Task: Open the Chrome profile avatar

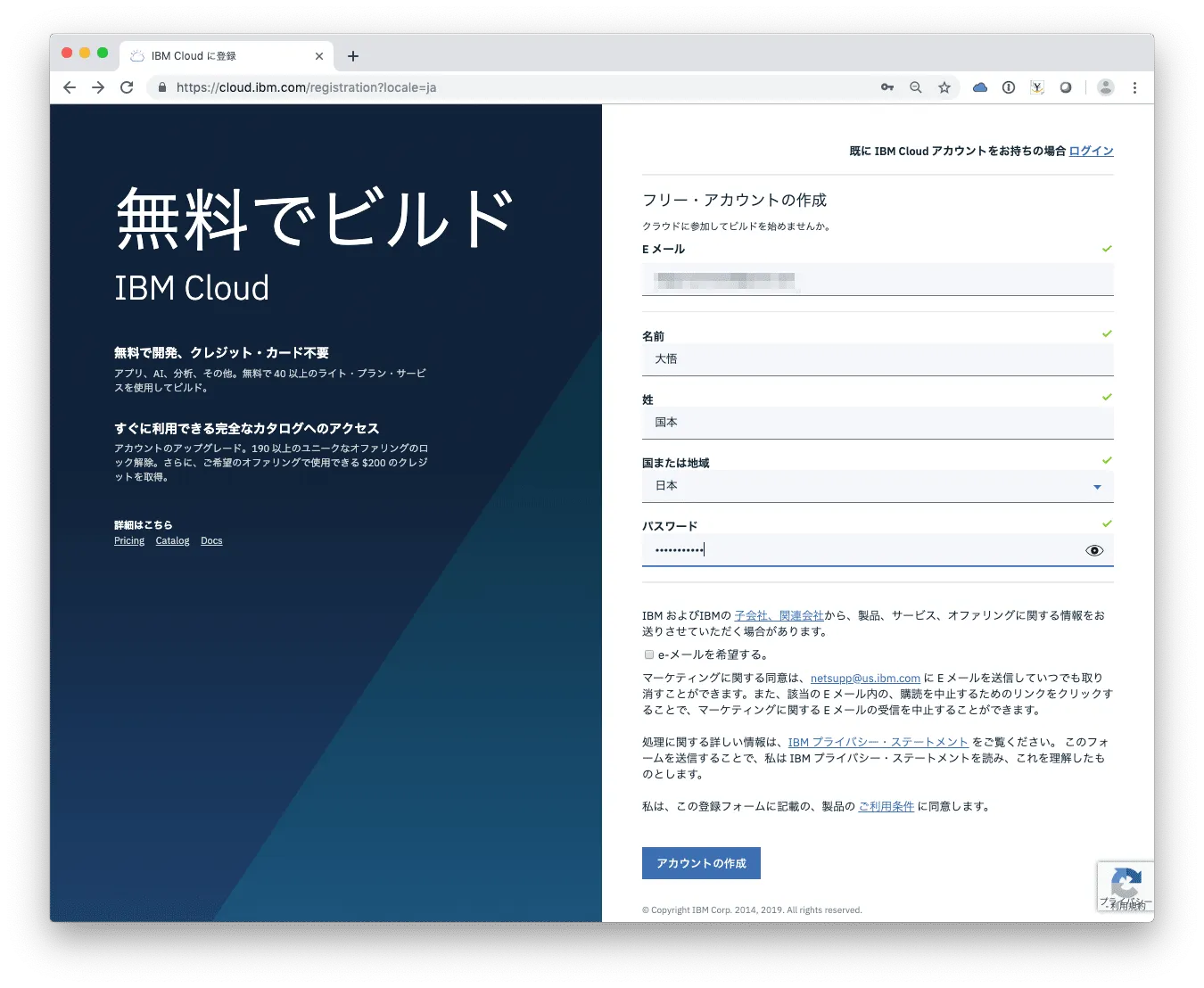Action: click(x=1106, y=87)
